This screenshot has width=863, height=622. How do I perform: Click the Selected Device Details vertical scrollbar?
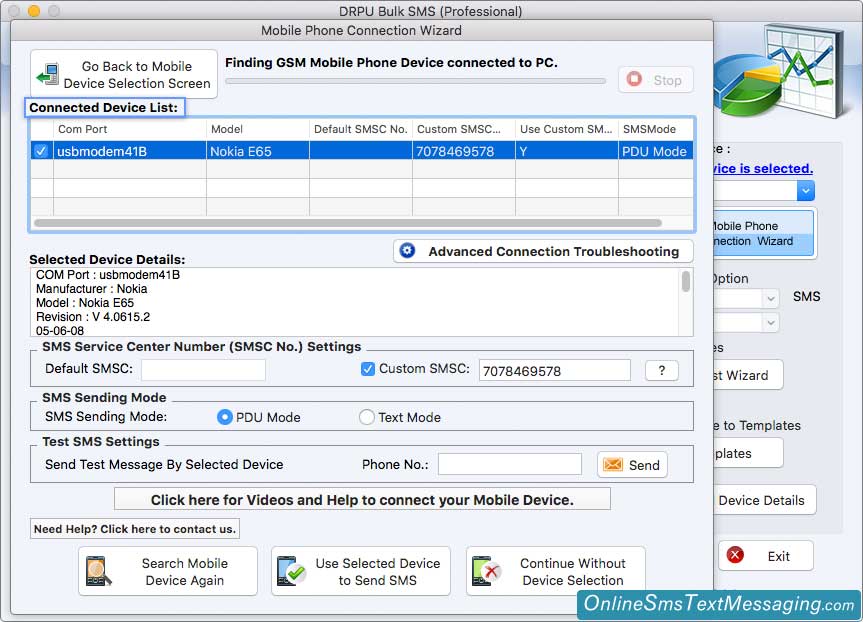(x=686, y=281)
